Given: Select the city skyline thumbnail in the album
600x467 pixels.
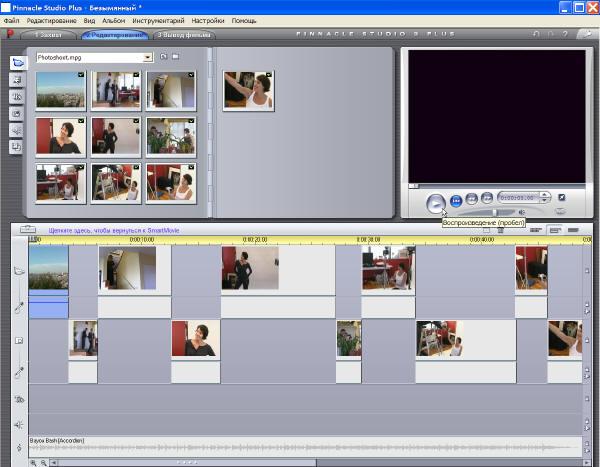Looking at the screenshot, I should [x=60, y=90].
